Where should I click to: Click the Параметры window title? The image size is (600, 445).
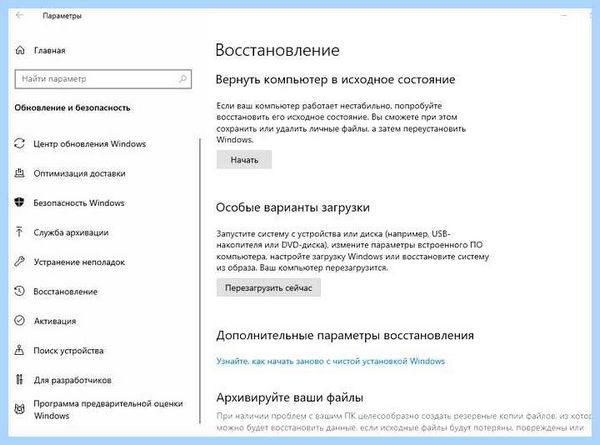tap(62, 16)
